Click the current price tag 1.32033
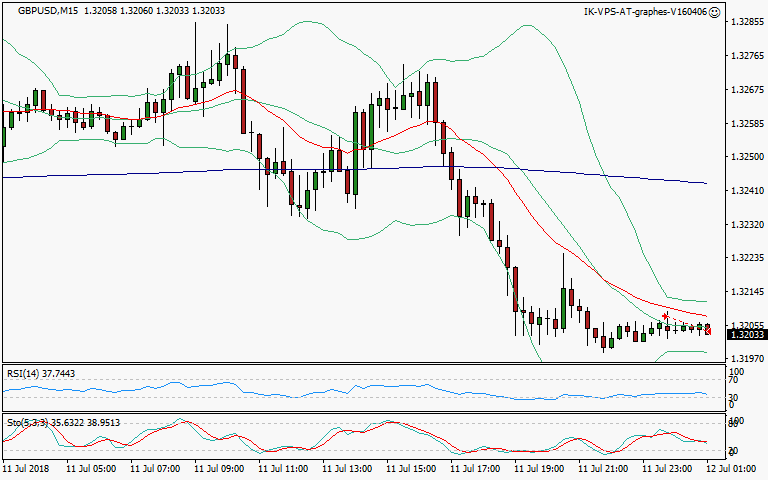The image size is (768, 480). pyautogui.click(x=746, y=335)
